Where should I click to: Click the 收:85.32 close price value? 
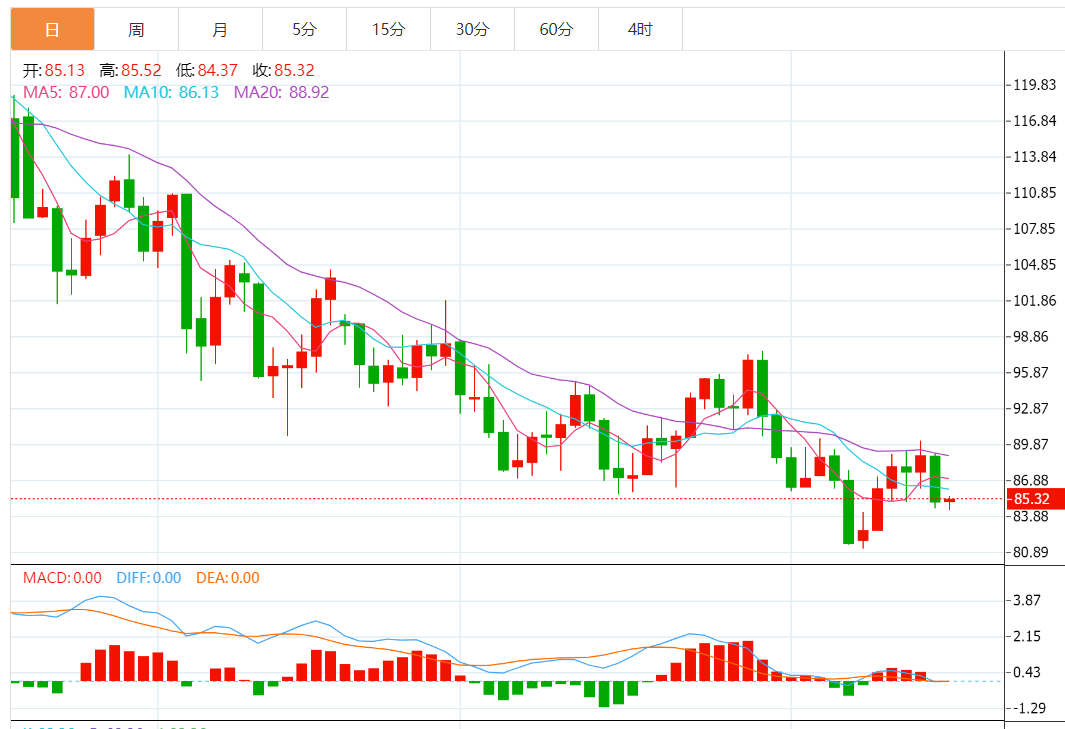[283, 70]
